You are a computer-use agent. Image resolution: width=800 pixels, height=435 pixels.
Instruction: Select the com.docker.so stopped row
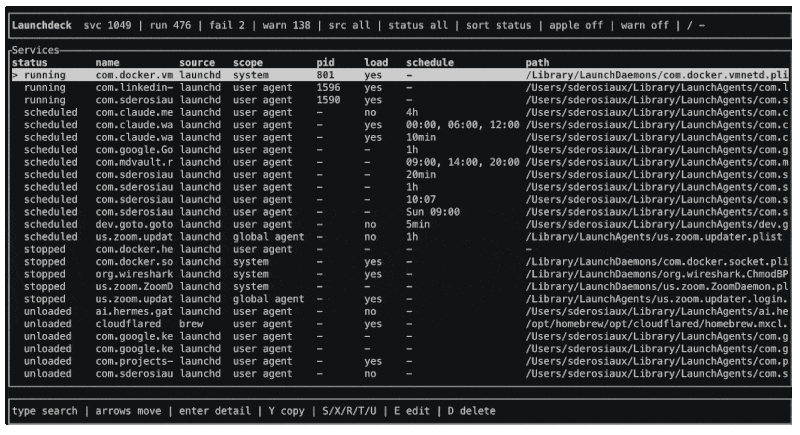pyautogui.click(x=400, y=262)
